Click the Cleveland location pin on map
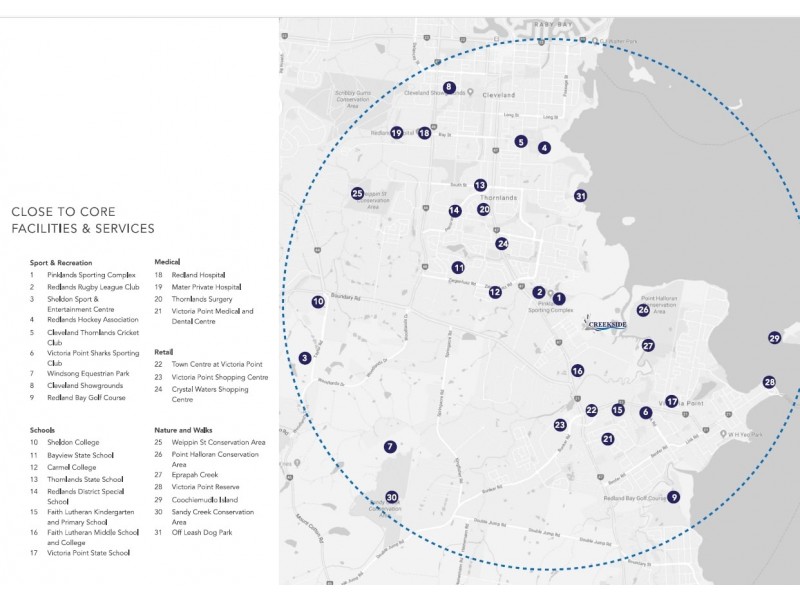This screenshot has width=800, height=600. 470,92
